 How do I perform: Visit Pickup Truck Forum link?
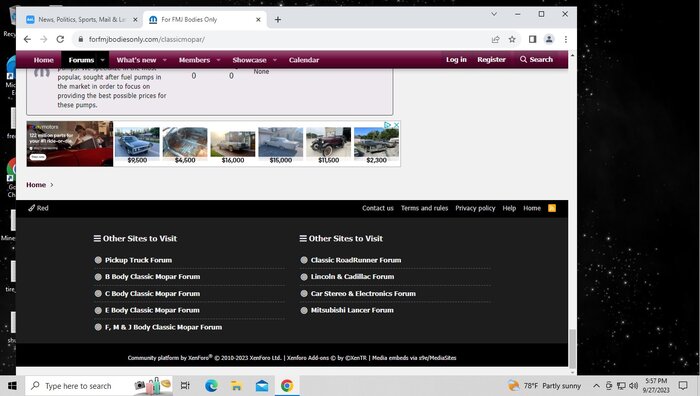[x=138, y=260]
